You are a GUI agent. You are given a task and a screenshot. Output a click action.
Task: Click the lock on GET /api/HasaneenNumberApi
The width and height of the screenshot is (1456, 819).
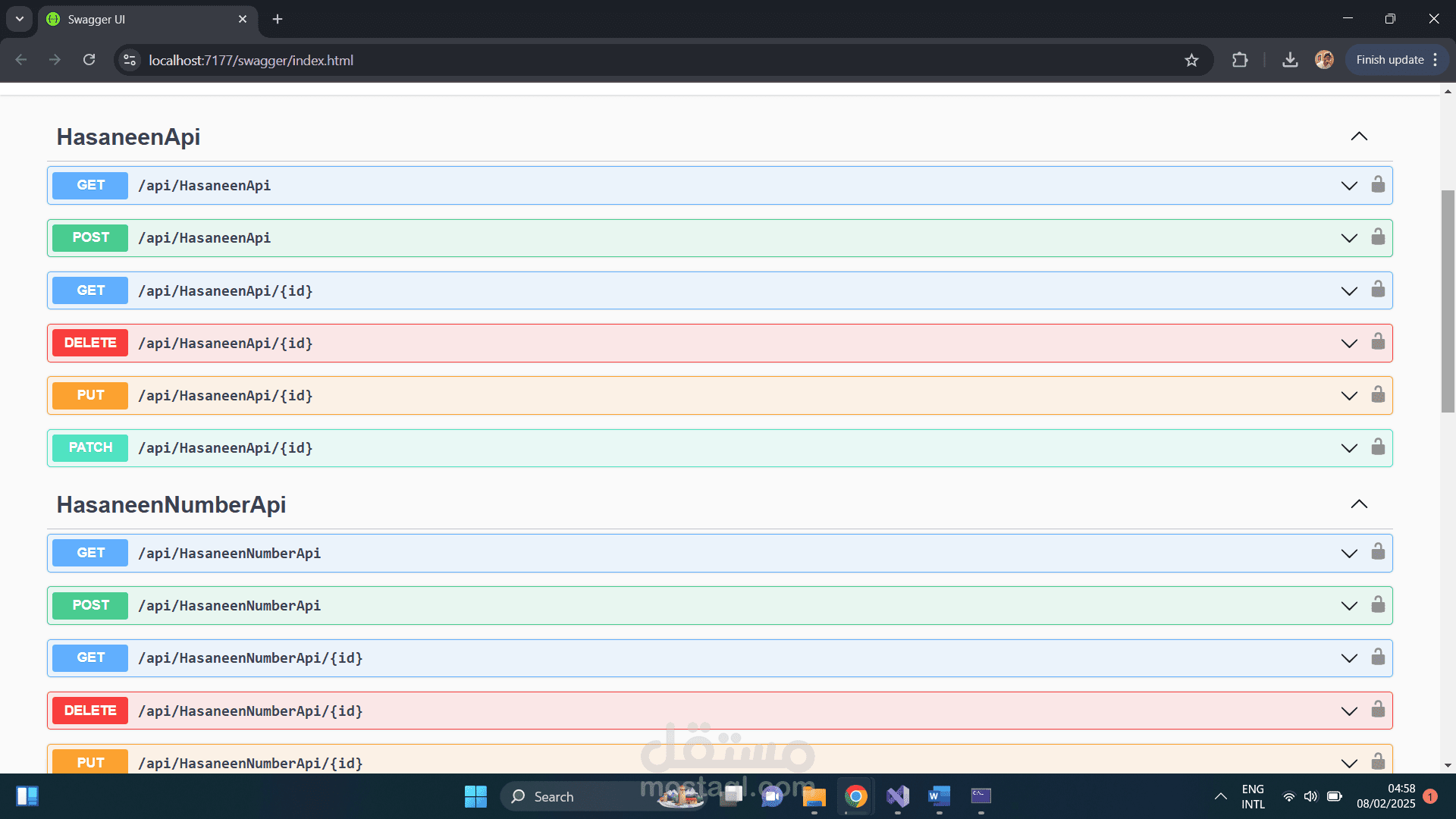pyautogui.click(x=1378, y=551)
